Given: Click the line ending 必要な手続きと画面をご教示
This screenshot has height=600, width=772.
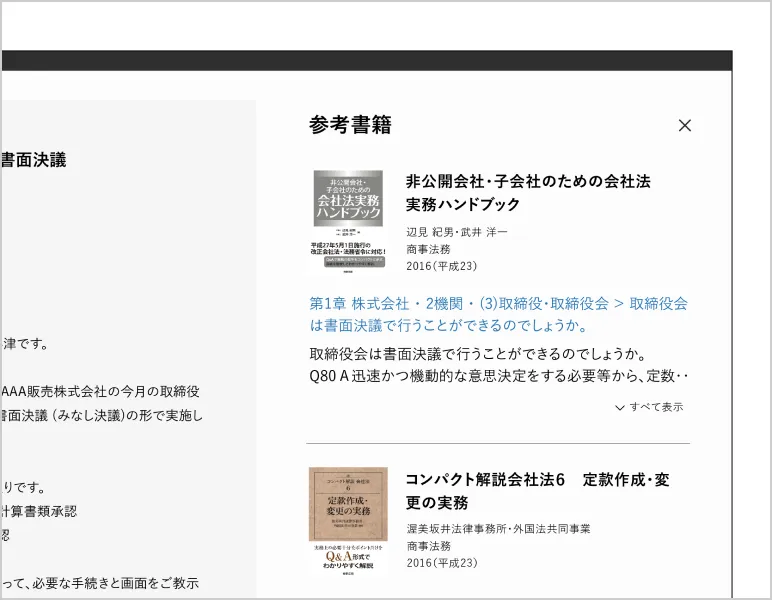Looking at the screenshot, I should point(100,583).
